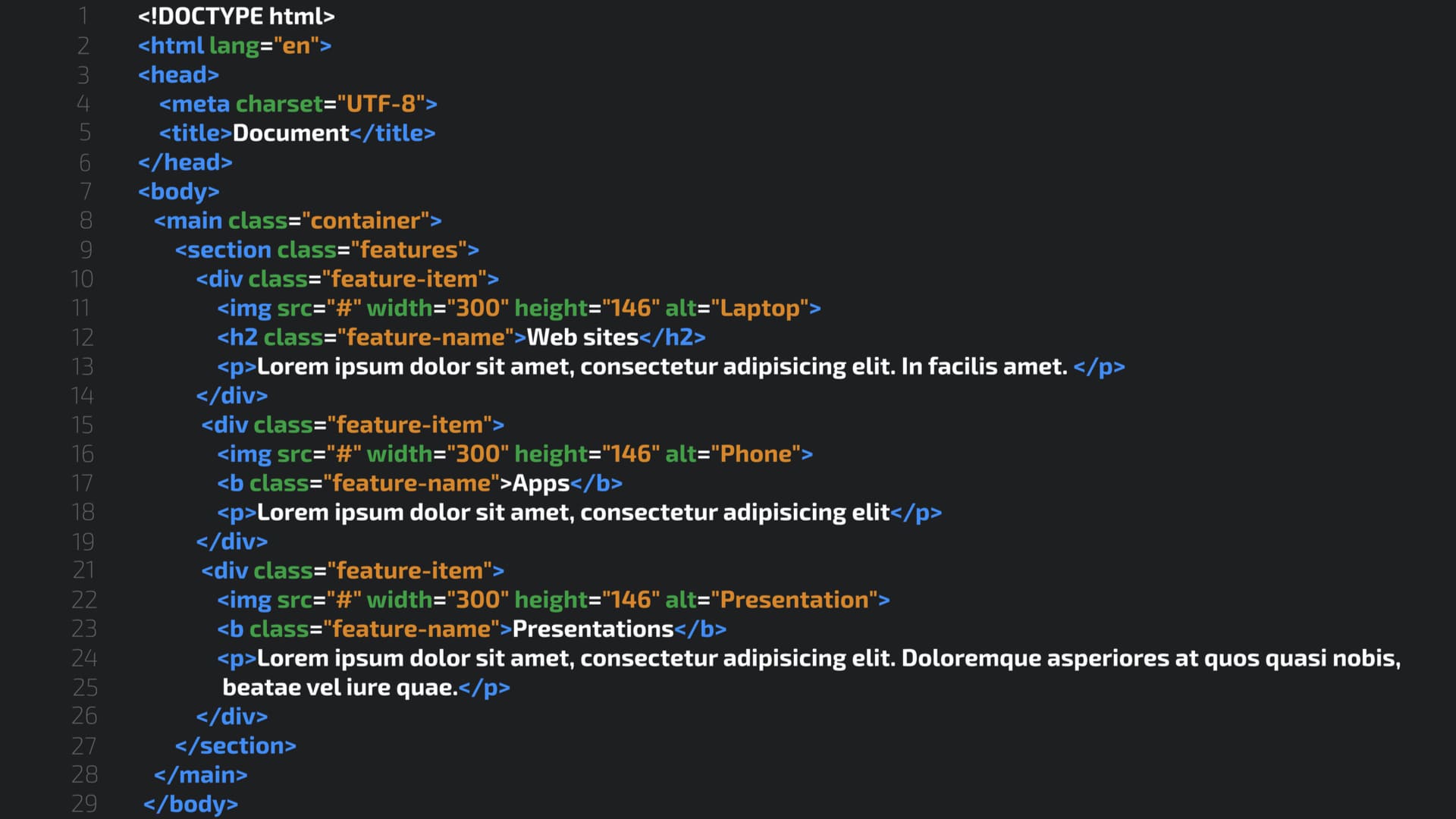This screenshot has width=1456, height=819.
Task: Click the closing </div> on line 19
Action: pyautogui.click(x=231, y=542)
